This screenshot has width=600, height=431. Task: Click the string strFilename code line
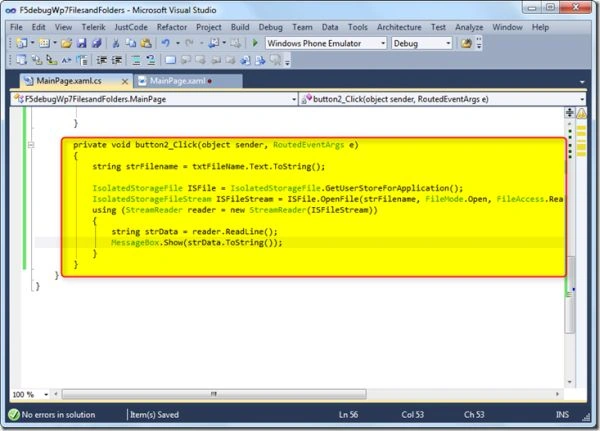[x=209, y=167]
